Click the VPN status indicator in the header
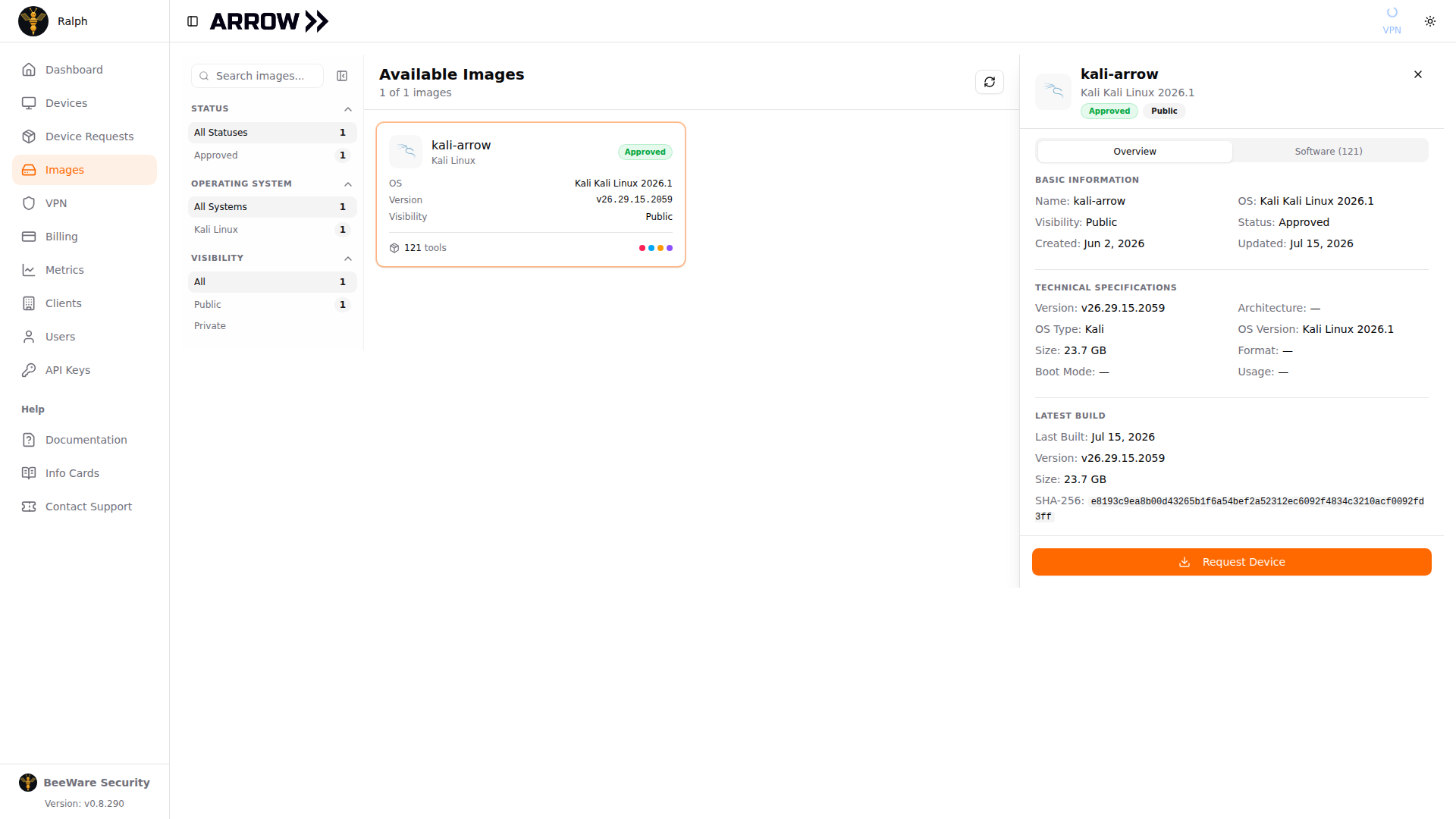Screen dimensions: 1456x819 pos(1392,21)
